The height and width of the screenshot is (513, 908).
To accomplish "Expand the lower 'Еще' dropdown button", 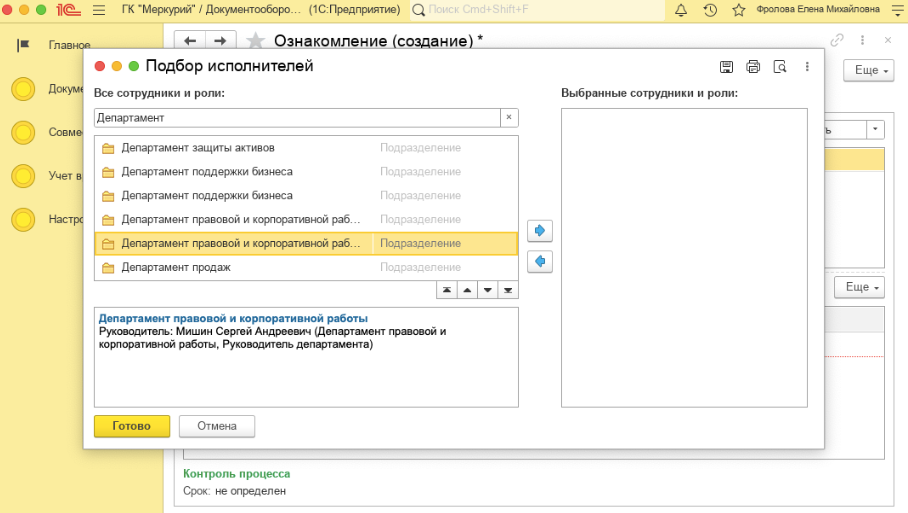I will coord(862,287).
